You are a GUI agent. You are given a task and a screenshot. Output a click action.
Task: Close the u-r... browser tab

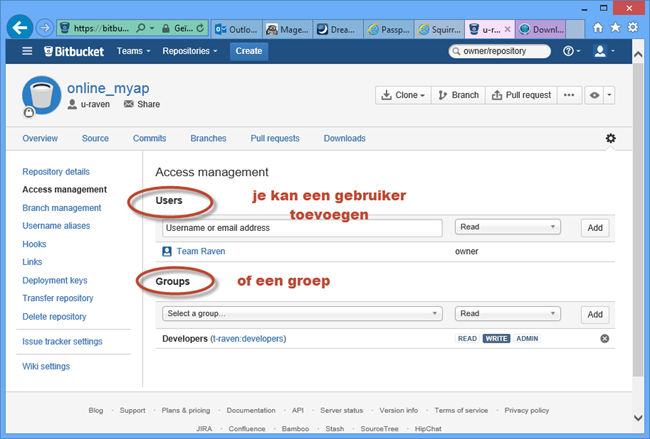pyautogui.click(x=507, y=29)
